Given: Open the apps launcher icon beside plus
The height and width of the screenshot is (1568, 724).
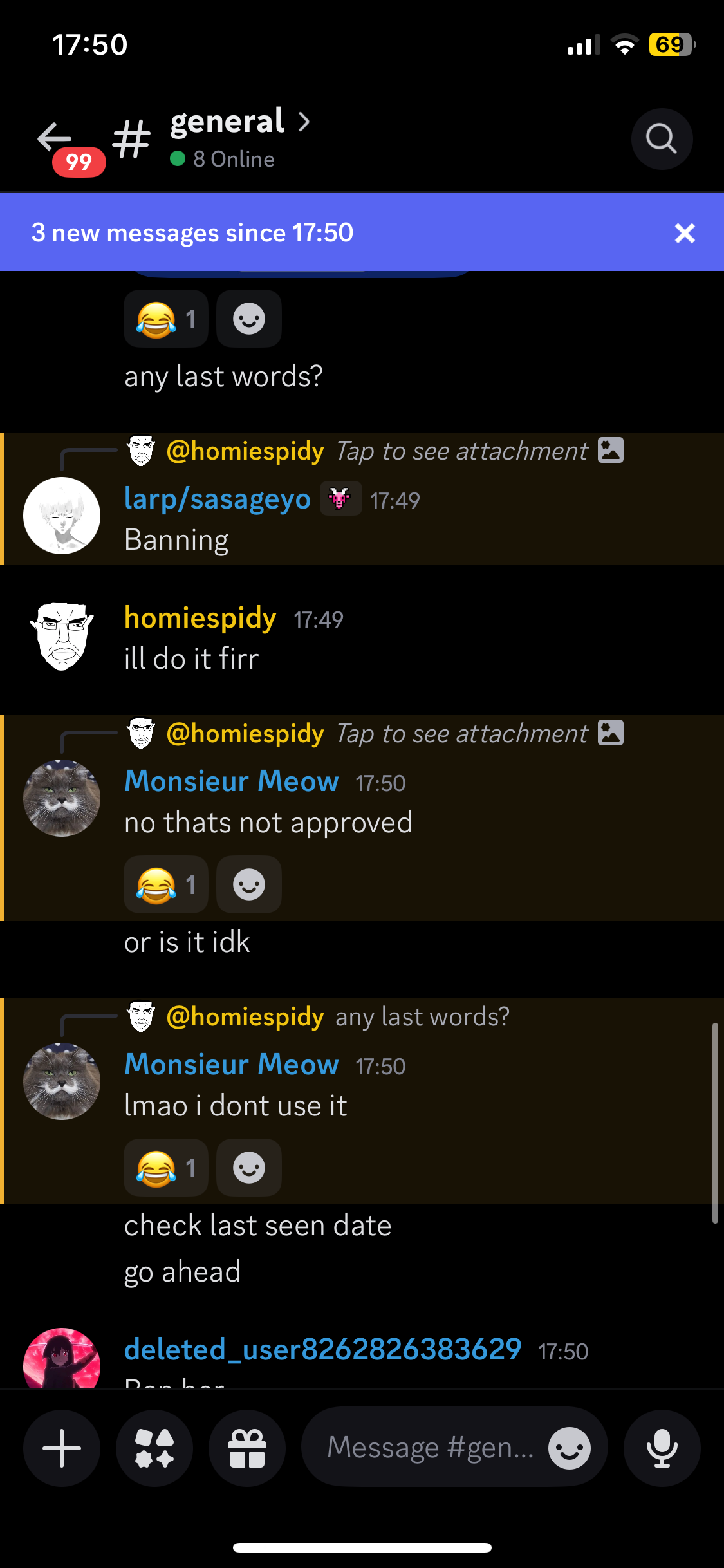Looking at the screenshot, I should pyautogui.click(x=154, y=1448).
